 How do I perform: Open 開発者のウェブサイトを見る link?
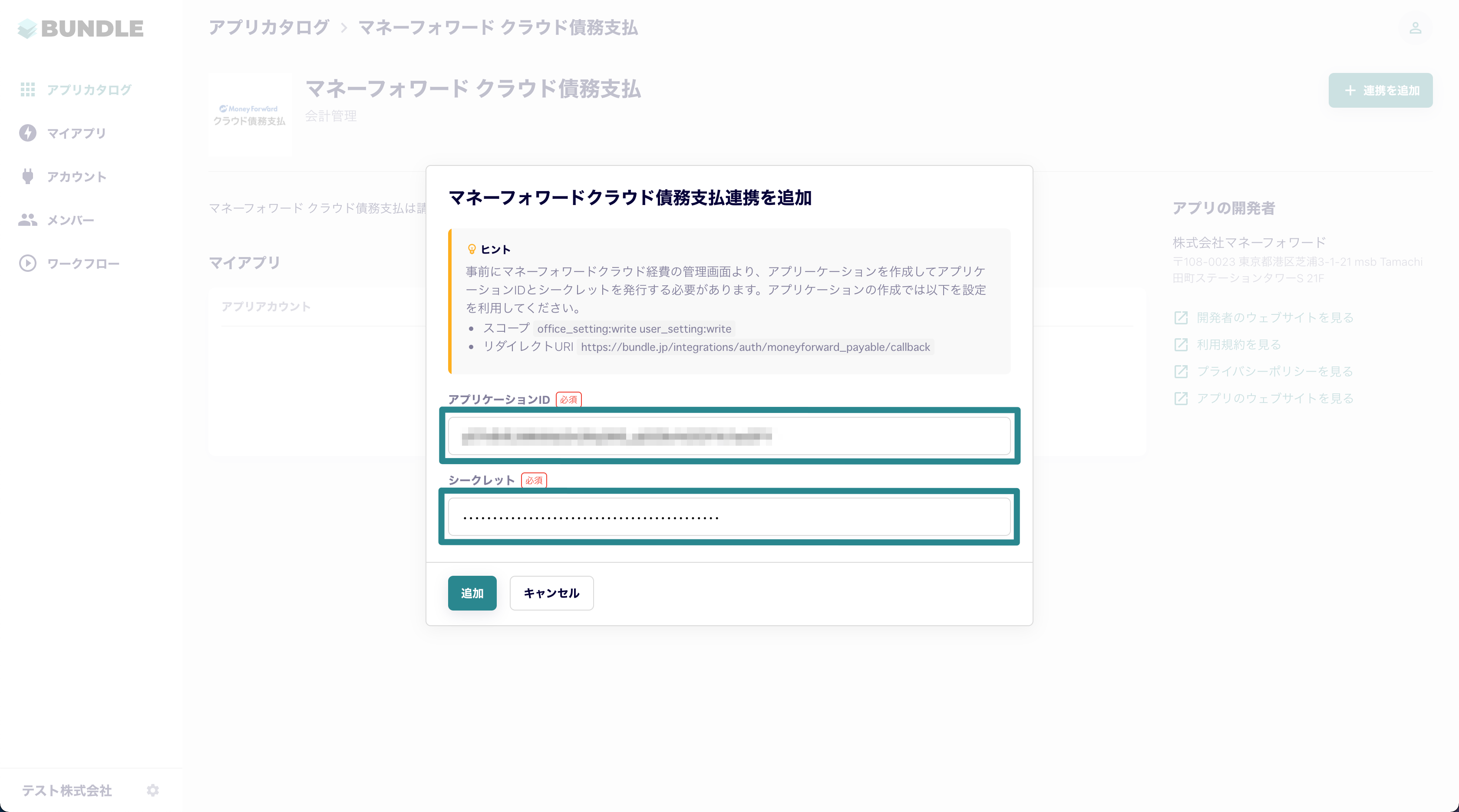[x=1275, y=318]
